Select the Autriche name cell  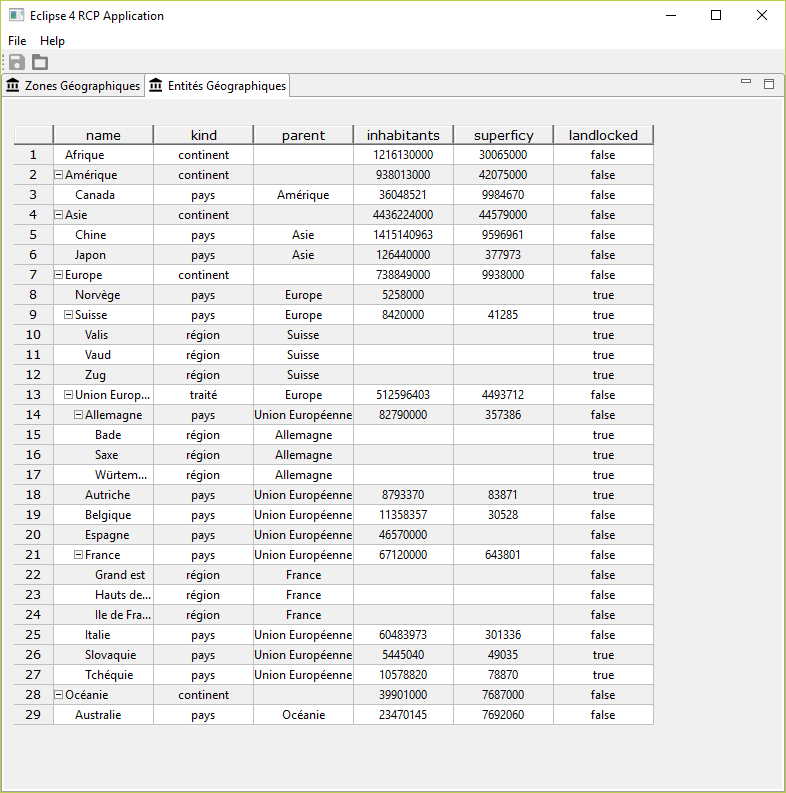click(x=103, y=495)
